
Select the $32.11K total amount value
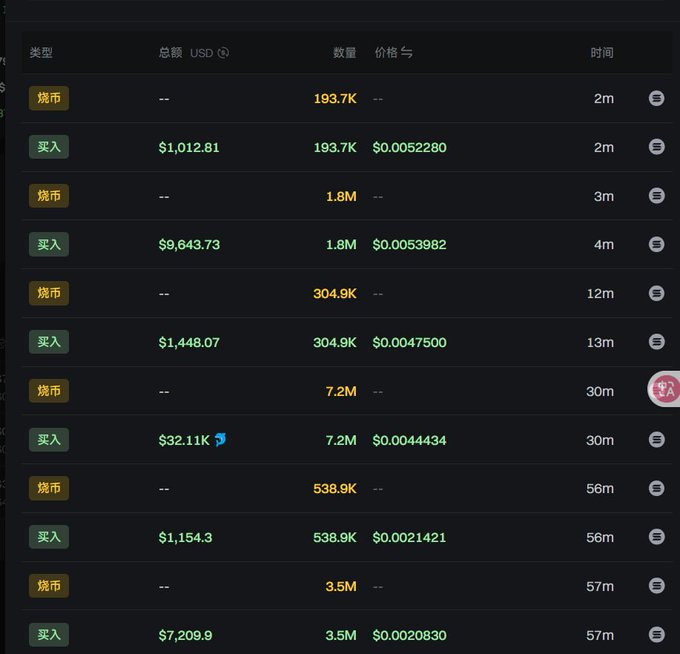[x=184, y=440]
